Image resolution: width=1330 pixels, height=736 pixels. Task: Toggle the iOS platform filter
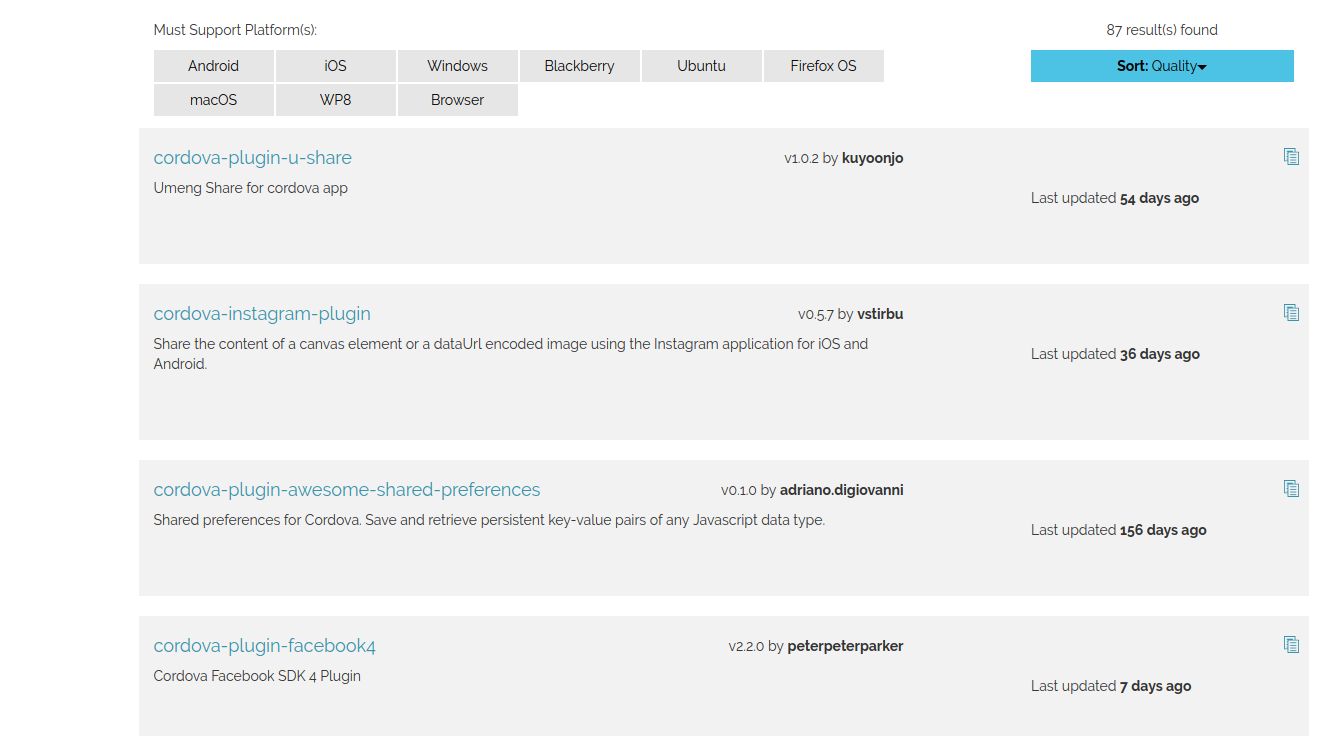tap(335, 65)
